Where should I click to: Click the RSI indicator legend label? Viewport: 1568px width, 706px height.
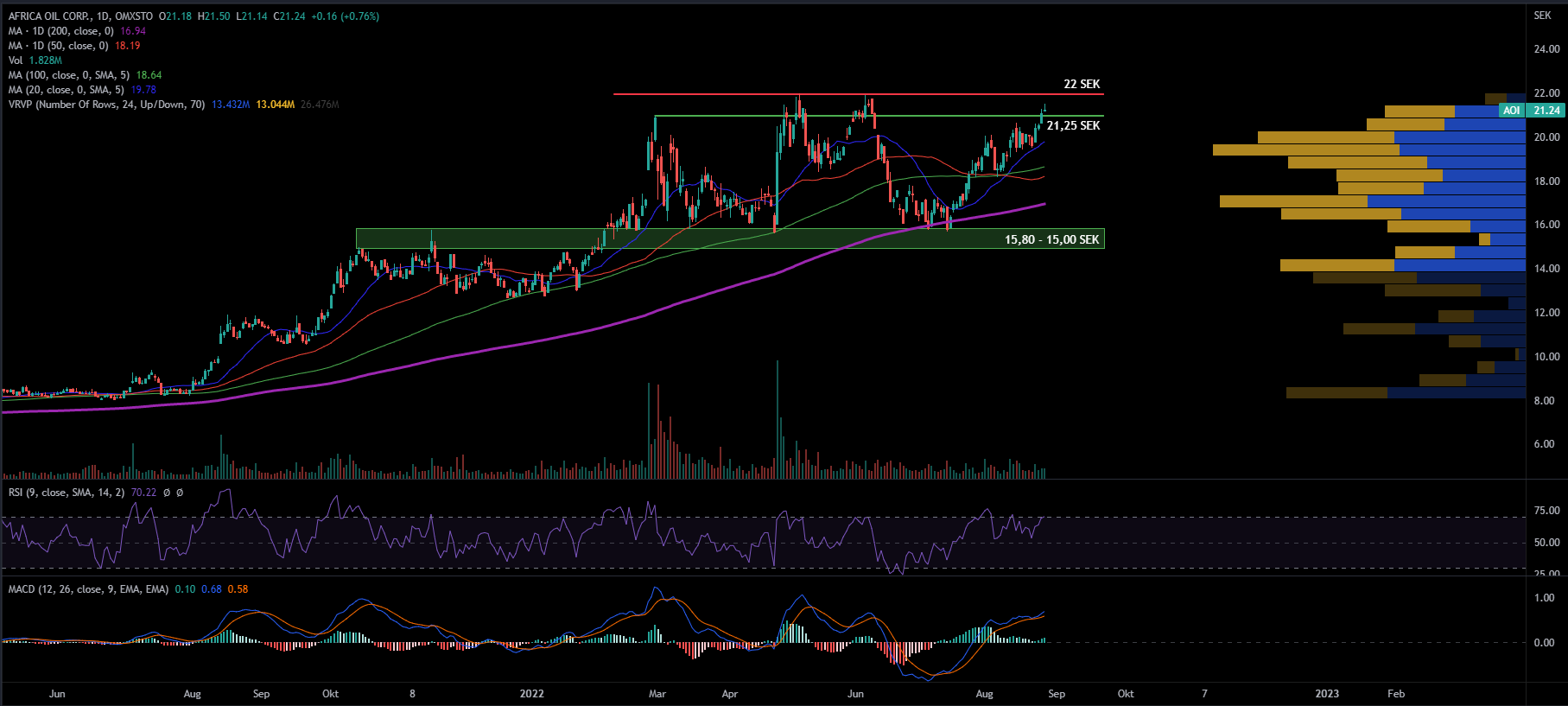(66, 493)
